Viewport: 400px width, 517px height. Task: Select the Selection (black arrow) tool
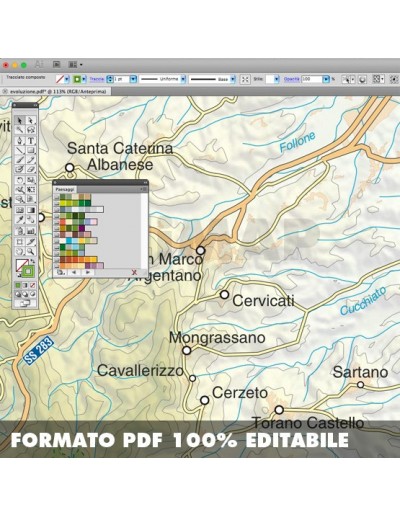pyautogui.click(x=20, y=121)
